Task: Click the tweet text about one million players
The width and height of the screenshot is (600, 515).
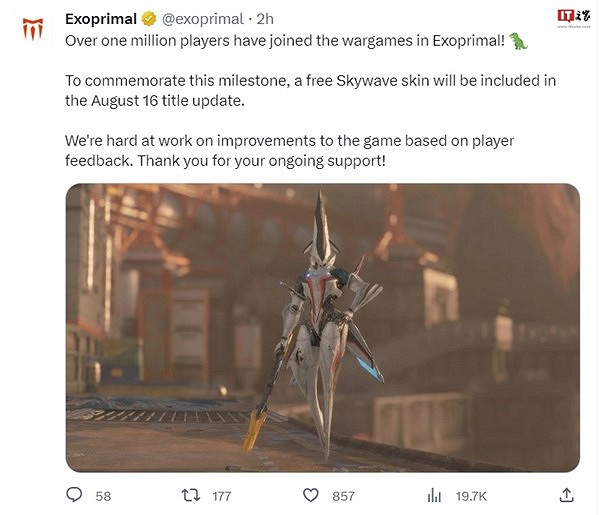Action: [285, 41]
